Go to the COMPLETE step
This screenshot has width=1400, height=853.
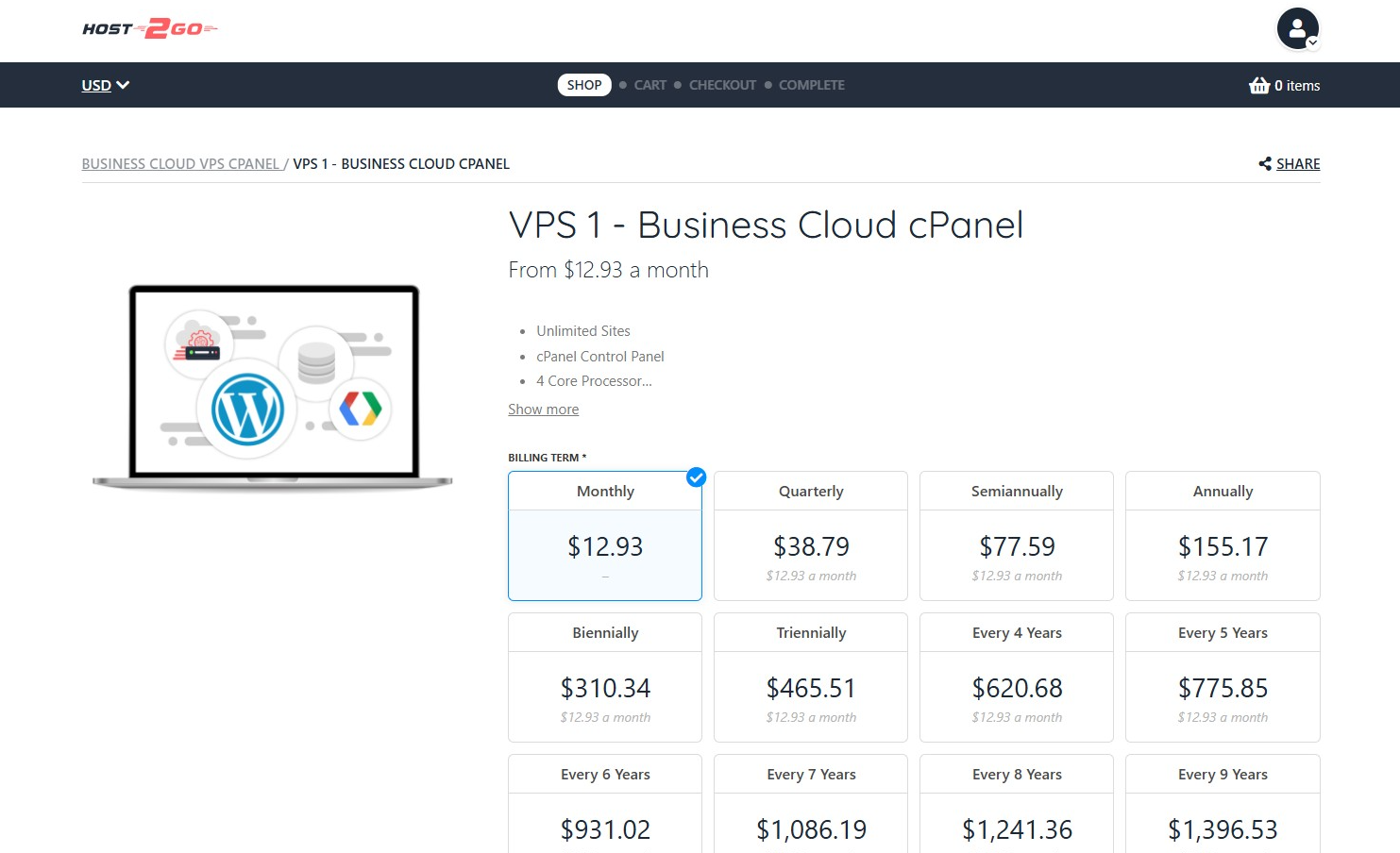812,85
